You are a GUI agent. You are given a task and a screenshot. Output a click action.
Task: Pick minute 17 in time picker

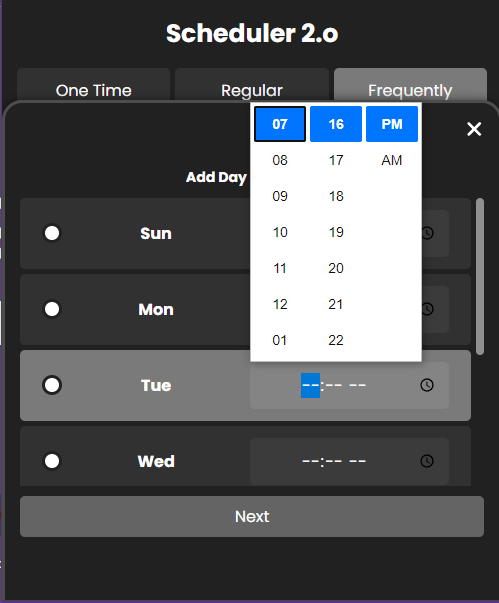pyautogui.click(x=336, y=160)
